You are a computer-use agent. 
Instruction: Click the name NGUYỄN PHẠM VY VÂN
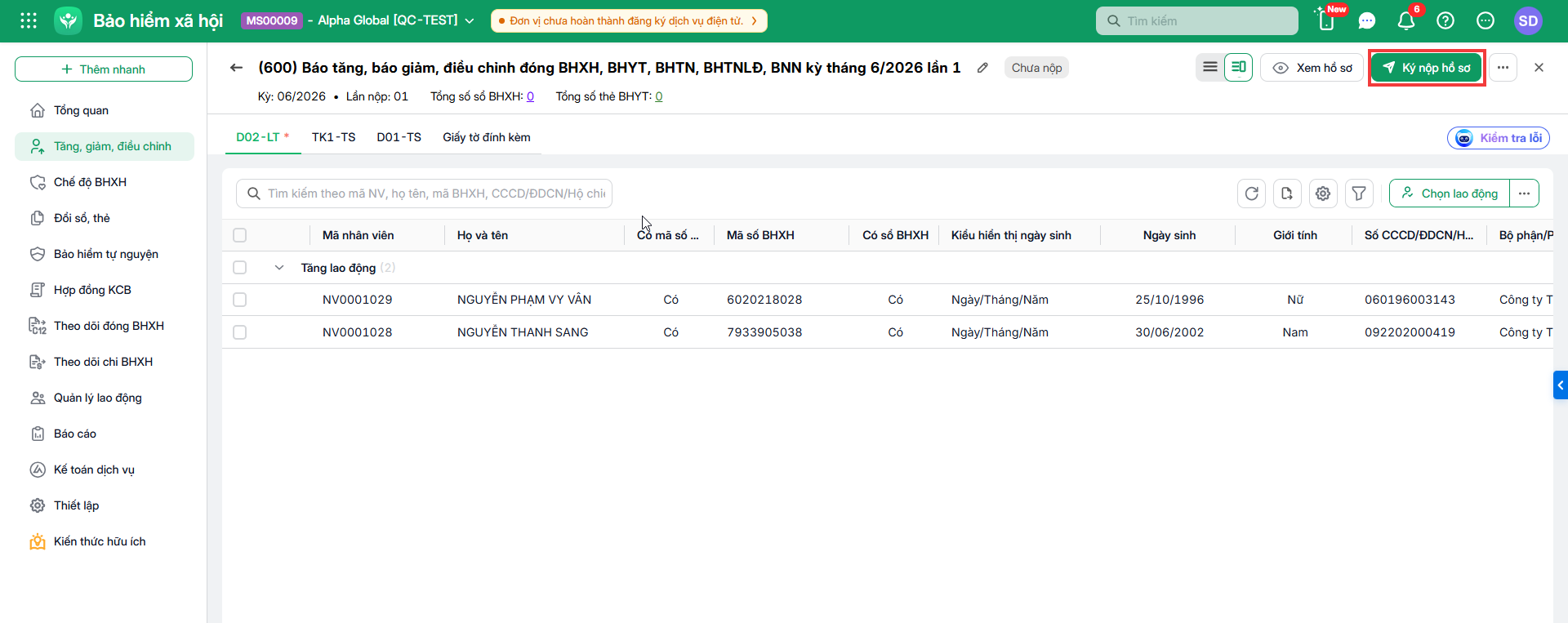(524, 300)
